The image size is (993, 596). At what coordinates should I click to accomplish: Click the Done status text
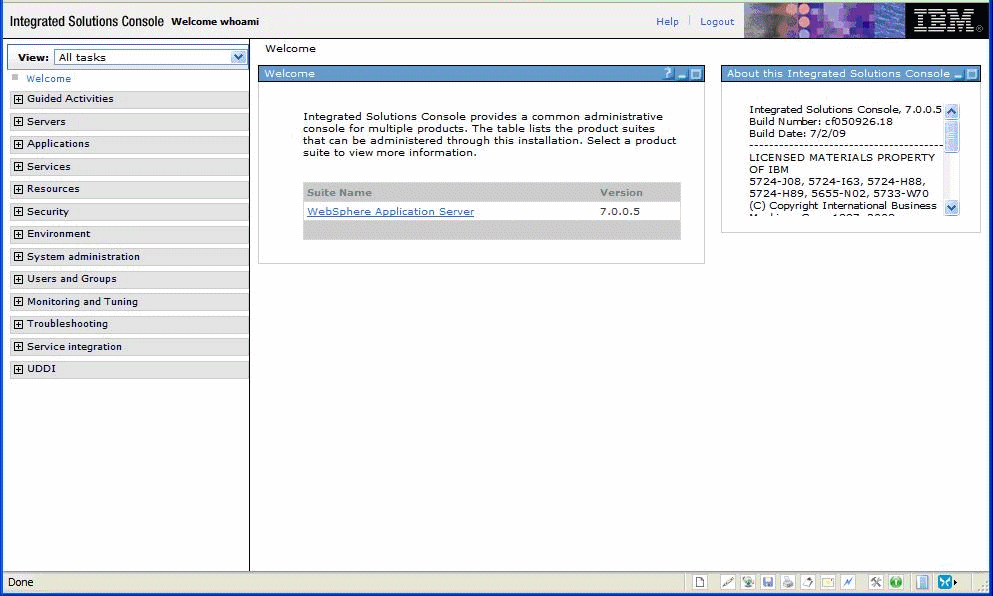20,582
